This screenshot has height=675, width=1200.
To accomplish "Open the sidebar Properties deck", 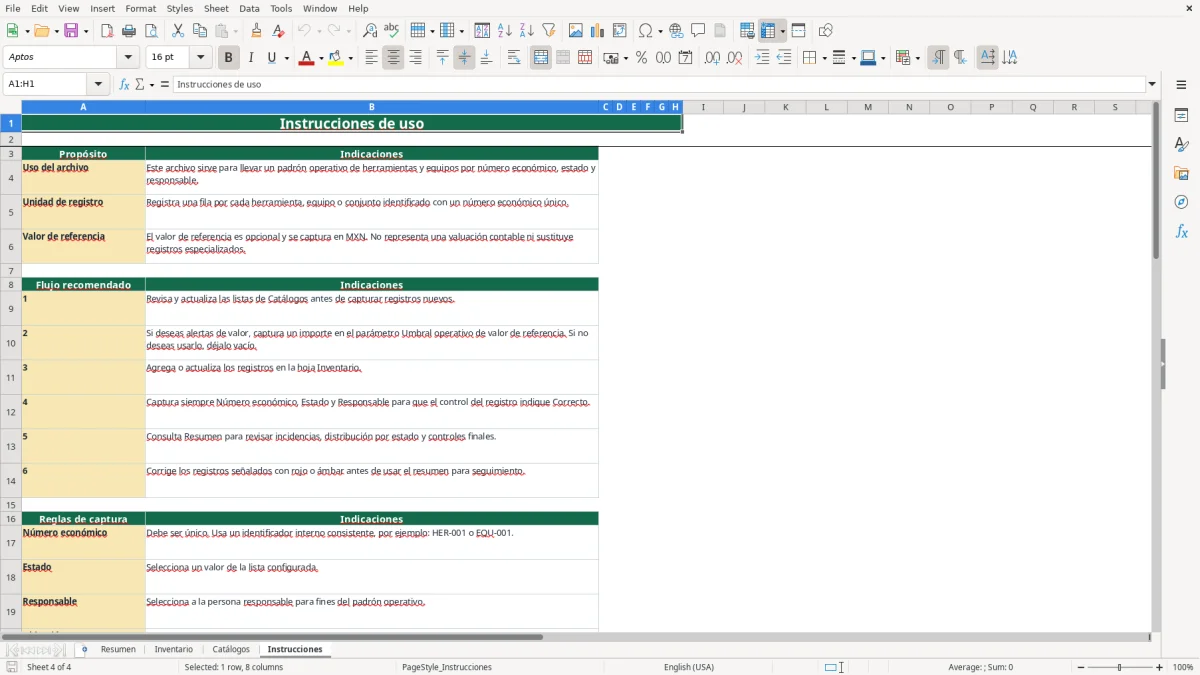I will click(1181, 116).
